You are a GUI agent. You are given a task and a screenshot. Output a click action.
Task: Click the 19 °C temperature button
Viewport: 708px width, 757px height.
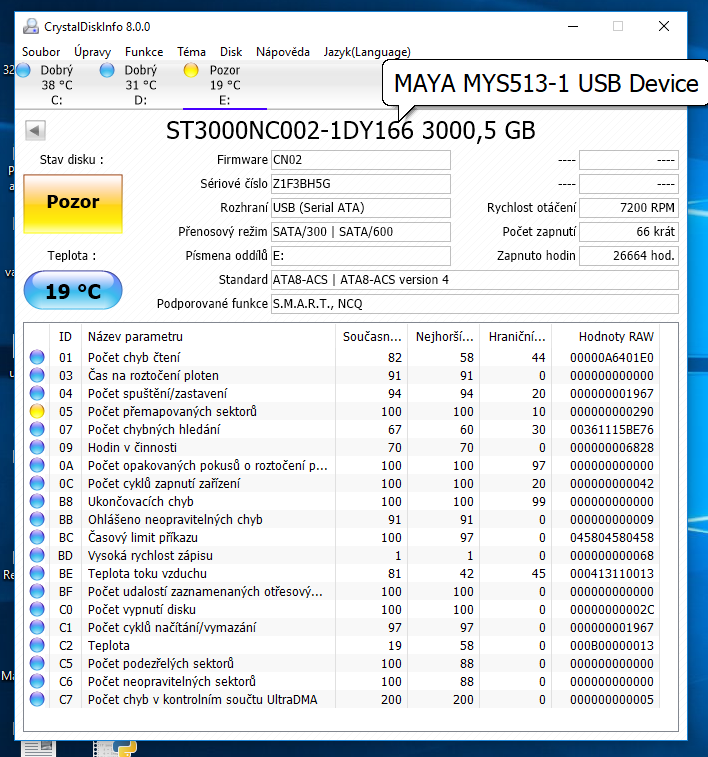(73, 291)
